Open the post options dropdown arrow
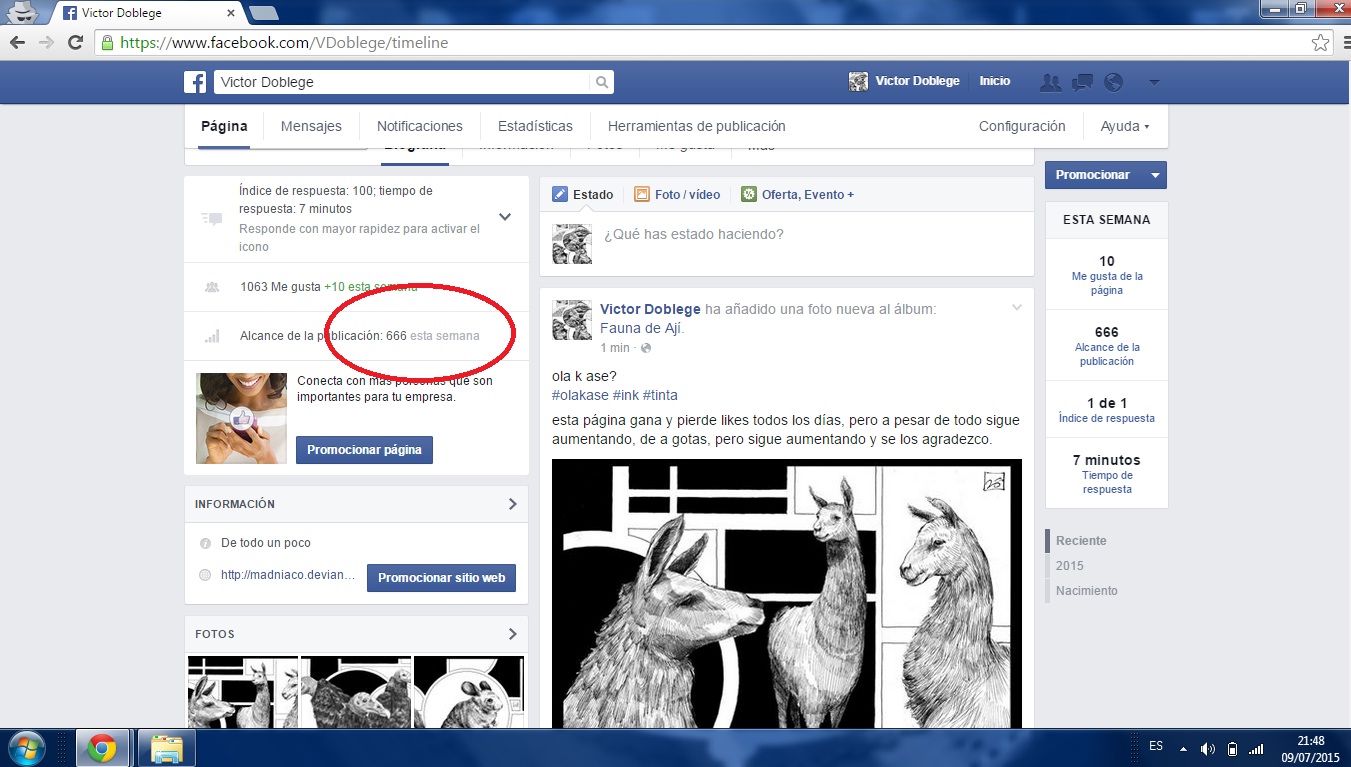Viewport: 1351px width, 767px height. [1017, 307]
